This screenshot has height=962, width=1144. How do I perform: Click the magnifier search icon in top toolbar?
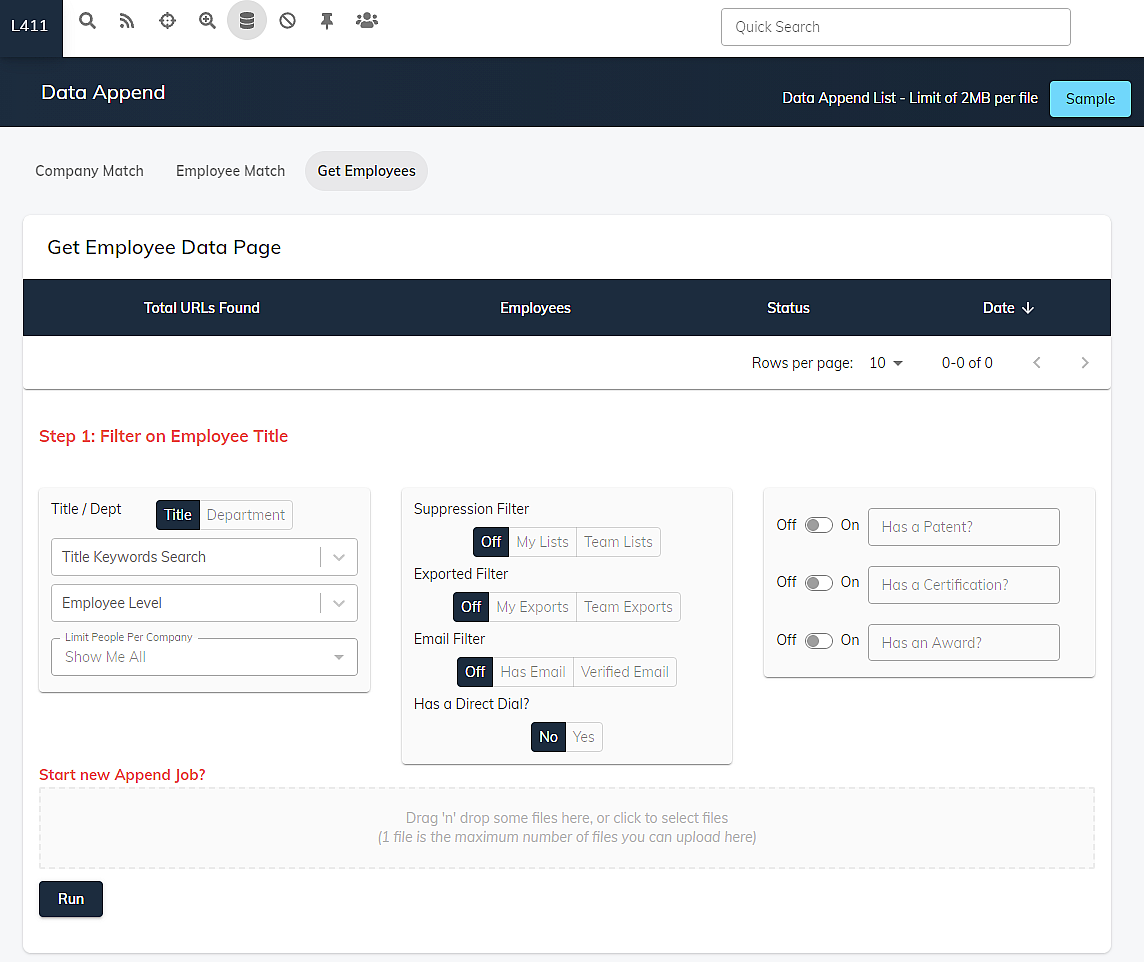coord(88,20)
